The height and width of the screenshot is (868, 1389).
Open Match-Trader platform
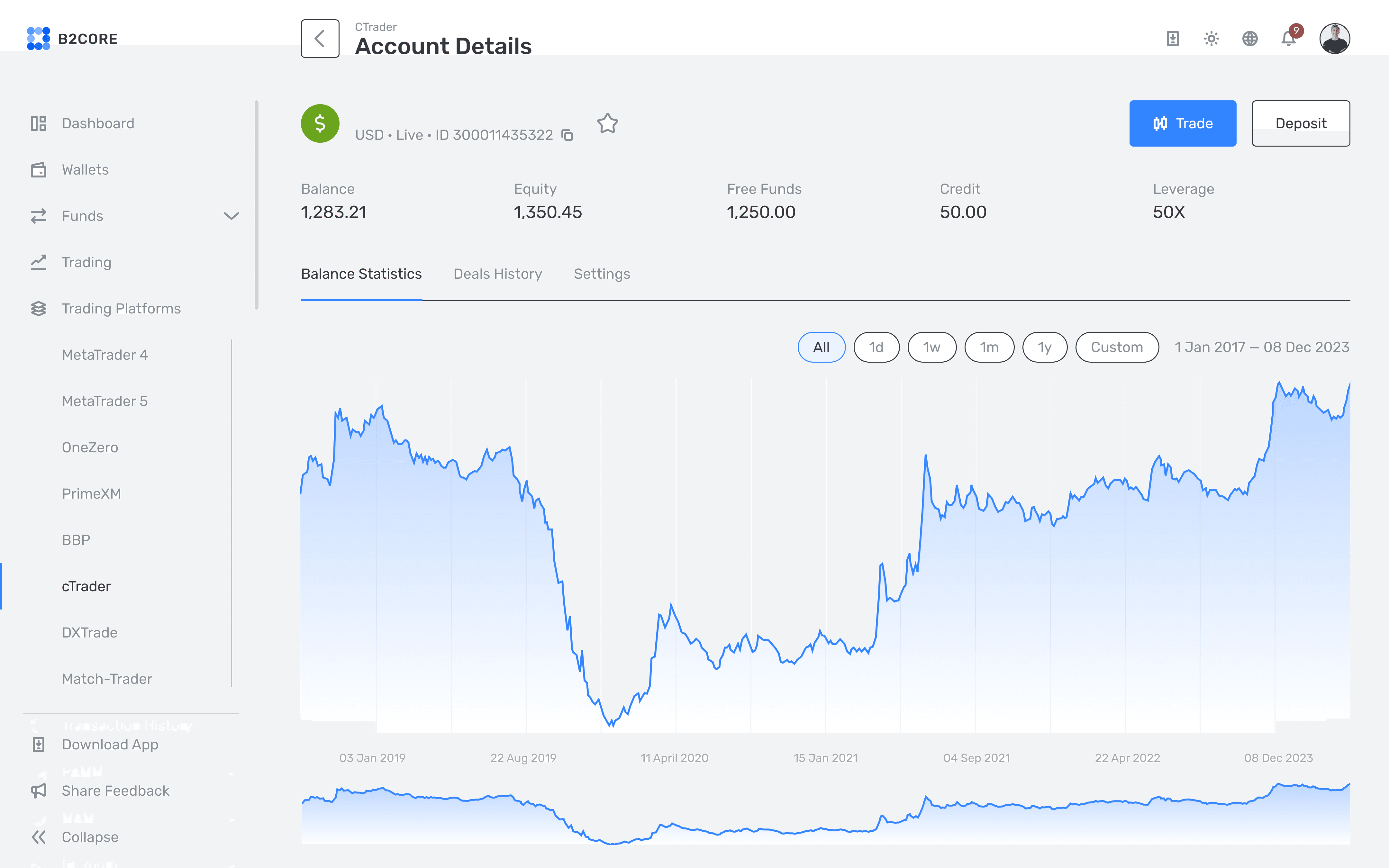107,679
